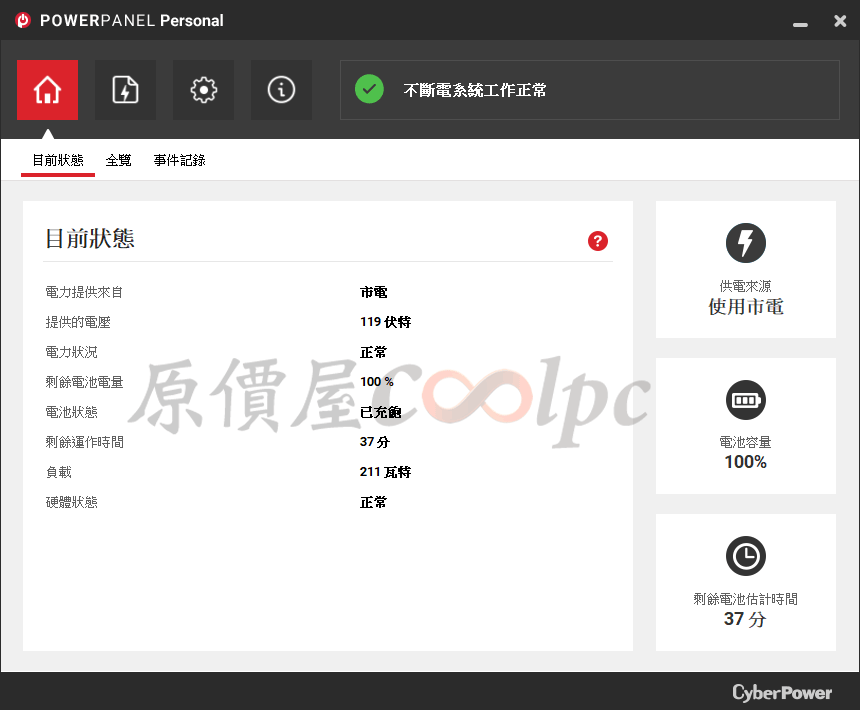Click the green checkmark status icon
The width and height of the screenshot is (860, 710).
[369, 89]
